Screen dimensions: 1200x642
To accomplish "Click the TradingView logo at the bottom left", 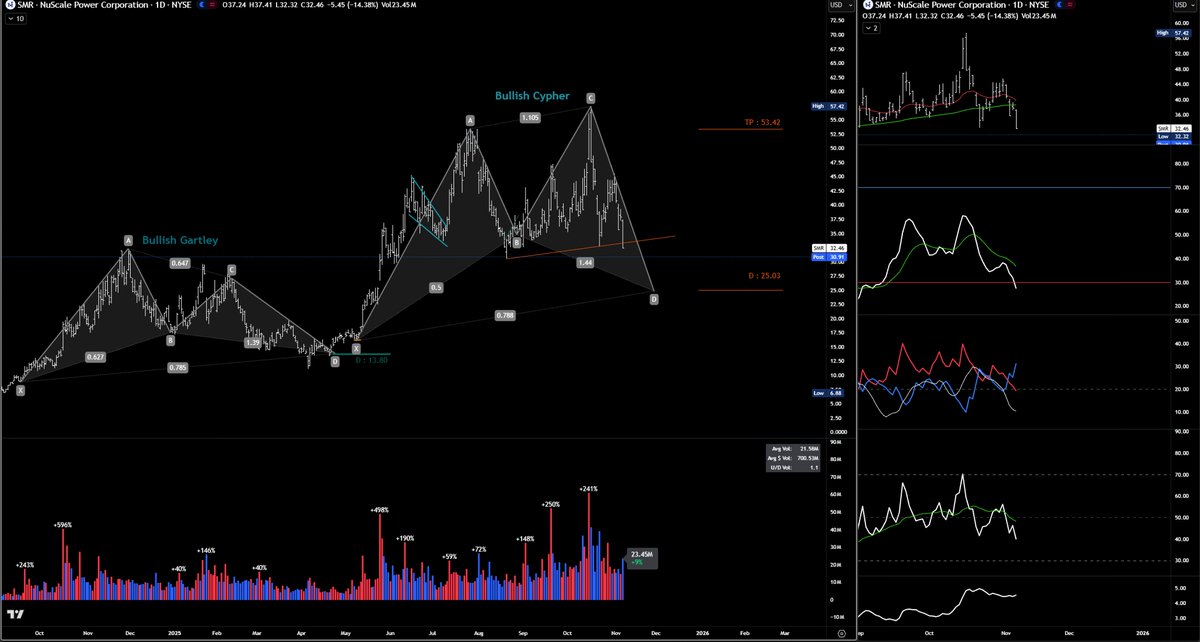I will tap(15, 615).
